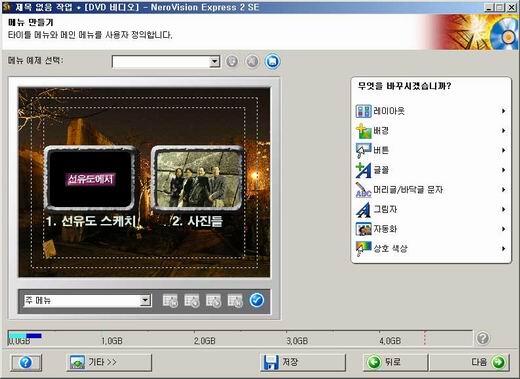Click the 버튼 button-style icon
520x379 pixels.
tap(363, 150)
